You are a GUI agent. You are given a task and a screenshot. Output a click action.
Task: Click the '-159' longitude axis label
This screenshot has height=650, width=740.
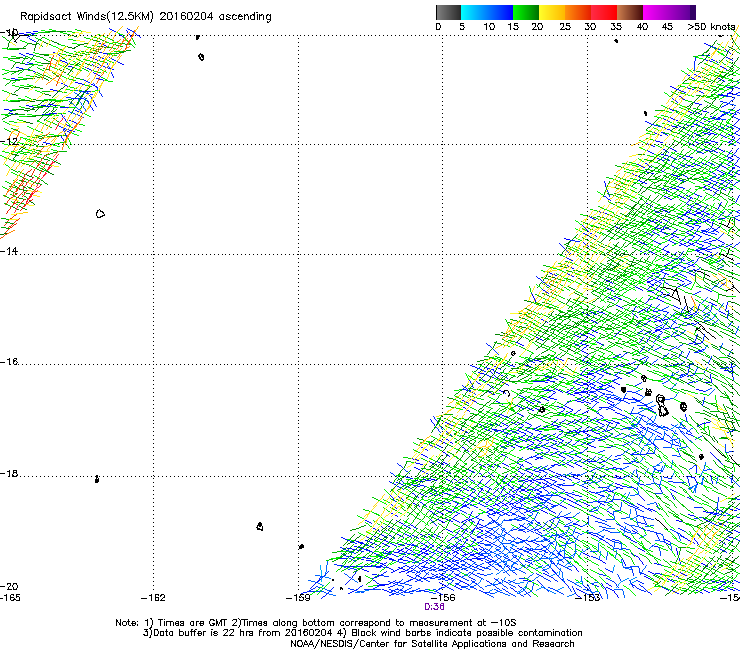pyautogui.click(x=298, y=598)
